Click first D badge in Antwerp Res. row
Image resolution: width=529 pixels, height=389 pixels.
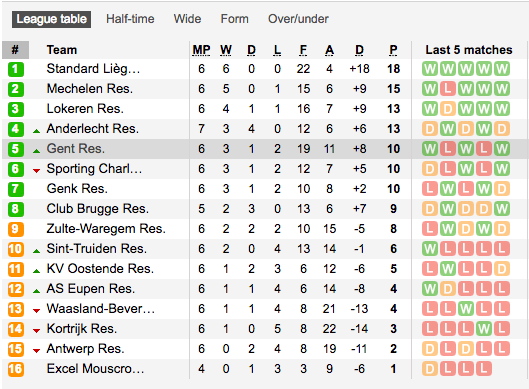point(430,349)
